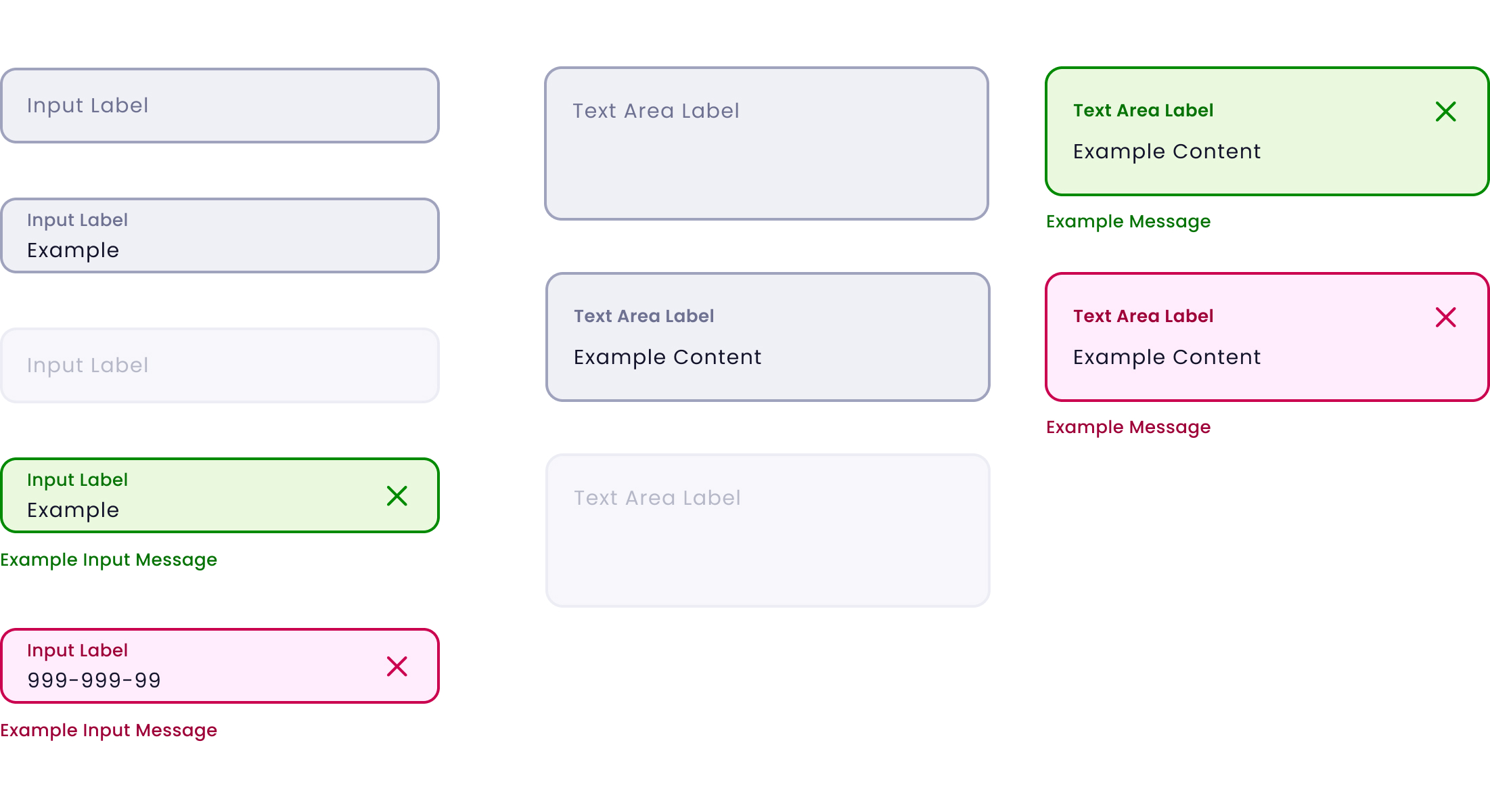Click the red X icon in the error text area
Screen dimensions: 1490x812
[1445, 317]
